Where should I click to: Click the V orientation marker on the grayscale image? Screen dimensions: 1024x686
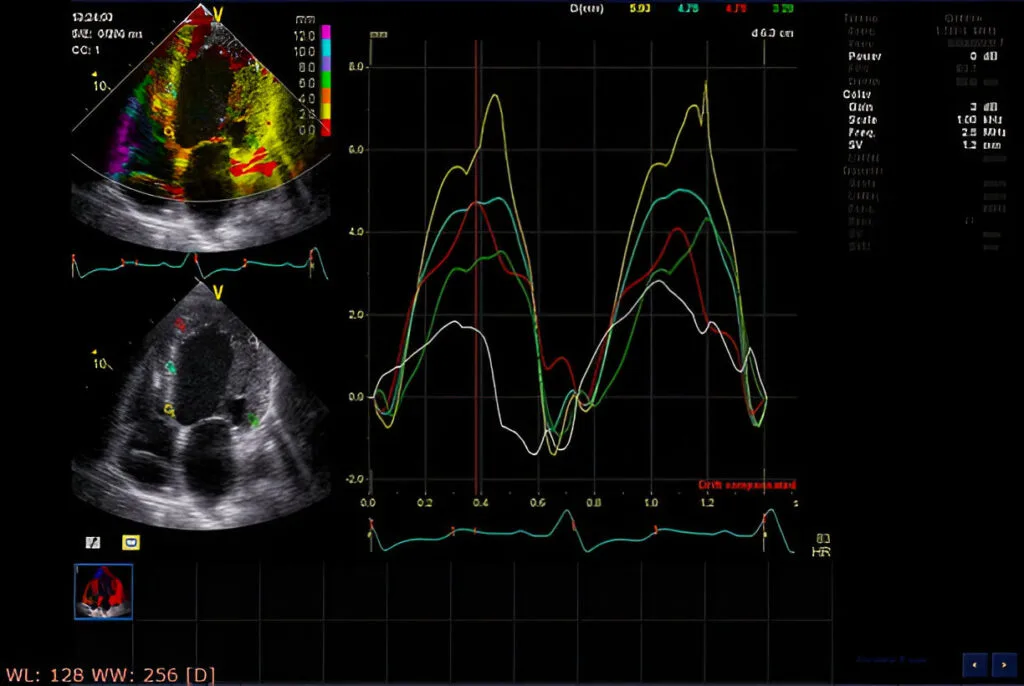coord(216,291)
